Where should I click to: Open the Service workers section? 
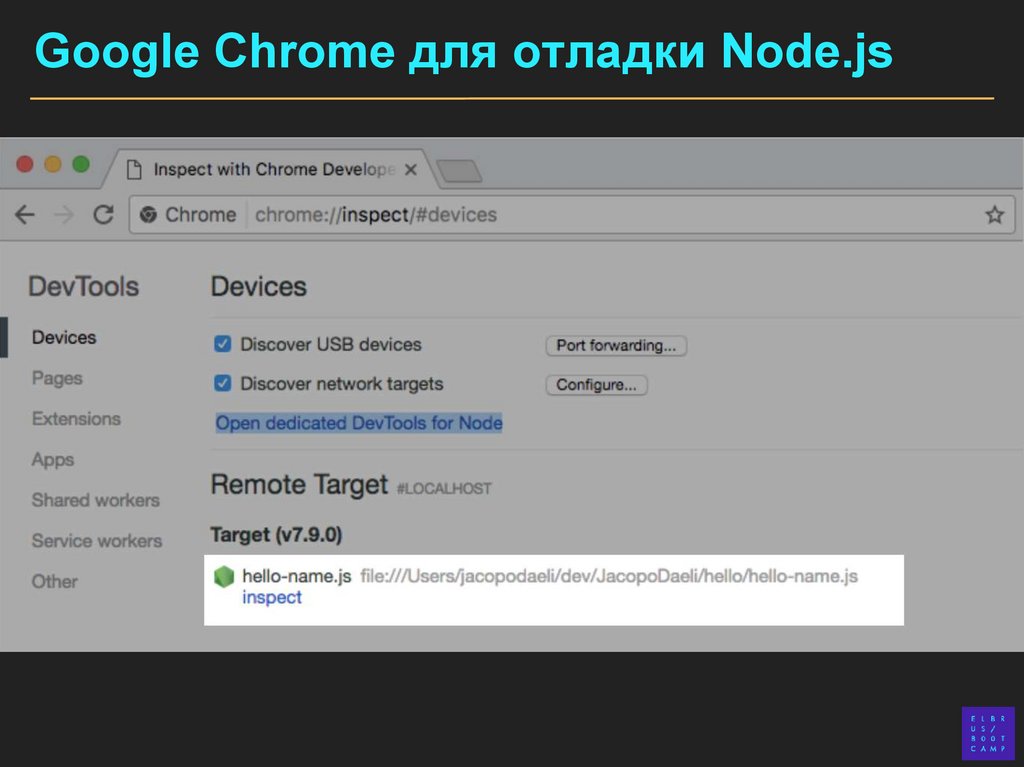(x=97, y=540)
